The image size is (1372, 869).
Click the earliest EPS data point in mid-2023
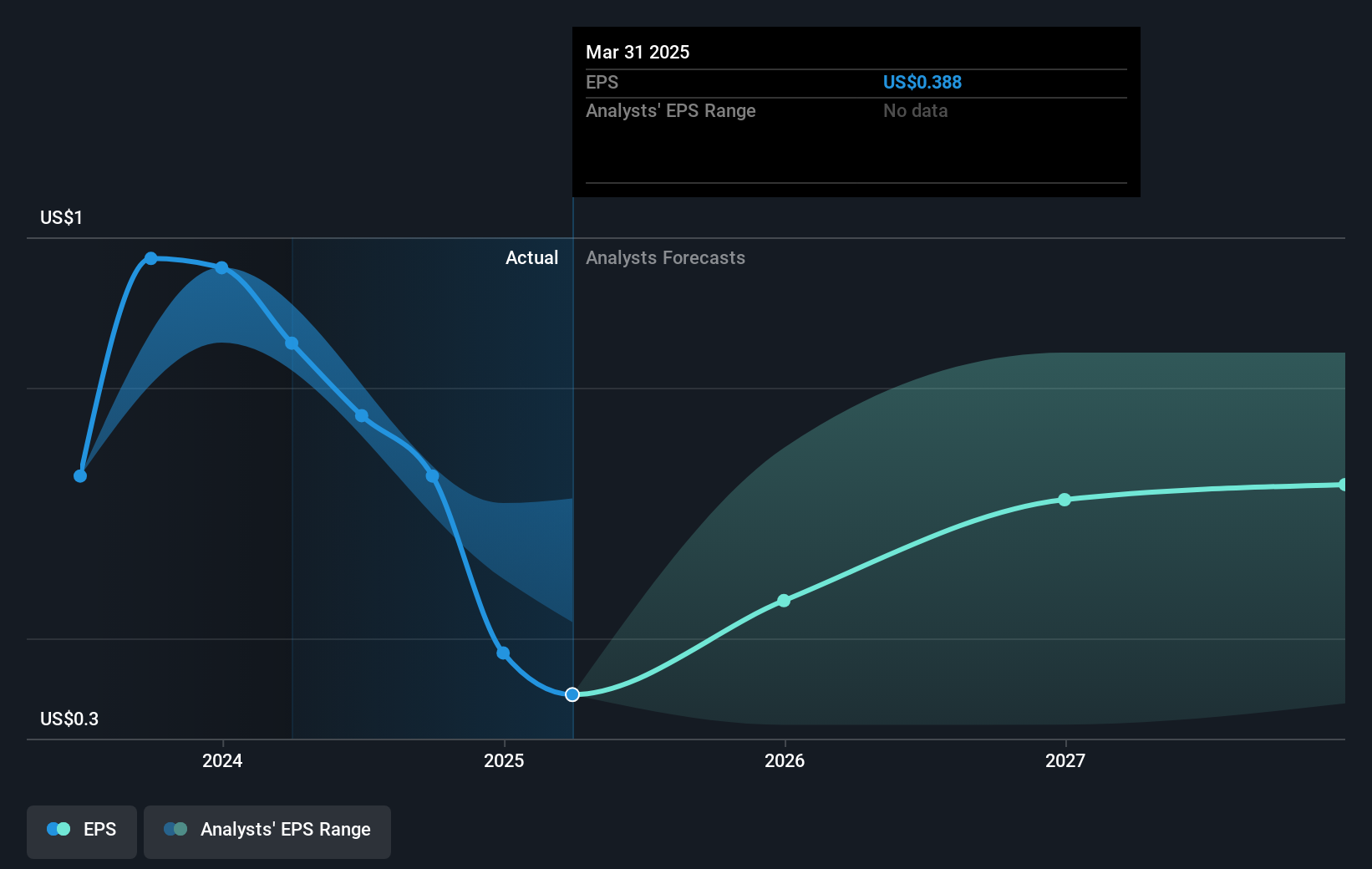(x=80, y=476)
